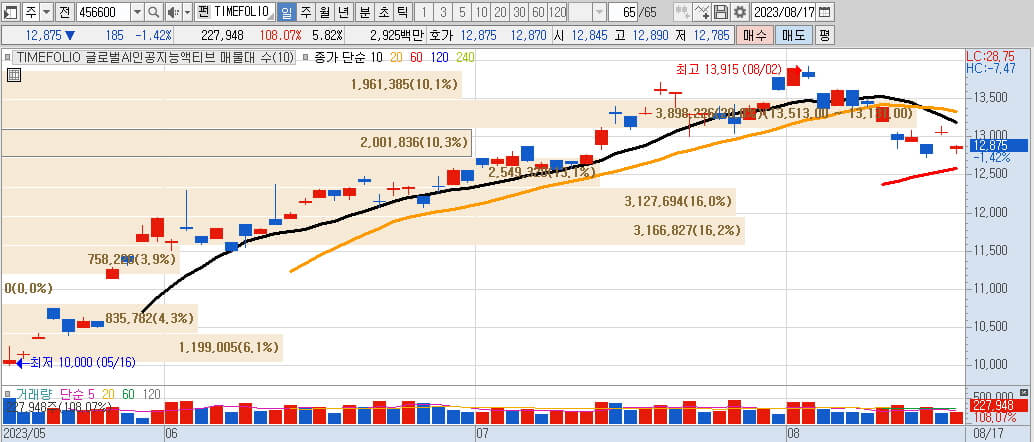The height and width of the screenshot is (442, 1034).
Task: Select the 일 daily chart period
Action: 287,11
